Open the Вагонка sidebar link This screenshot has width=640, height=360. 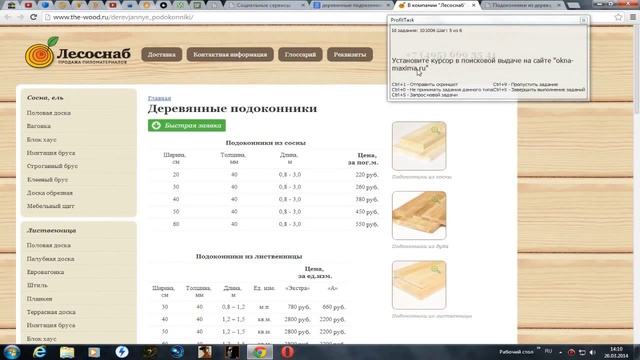pyautogui.click(x=39, y=126)
